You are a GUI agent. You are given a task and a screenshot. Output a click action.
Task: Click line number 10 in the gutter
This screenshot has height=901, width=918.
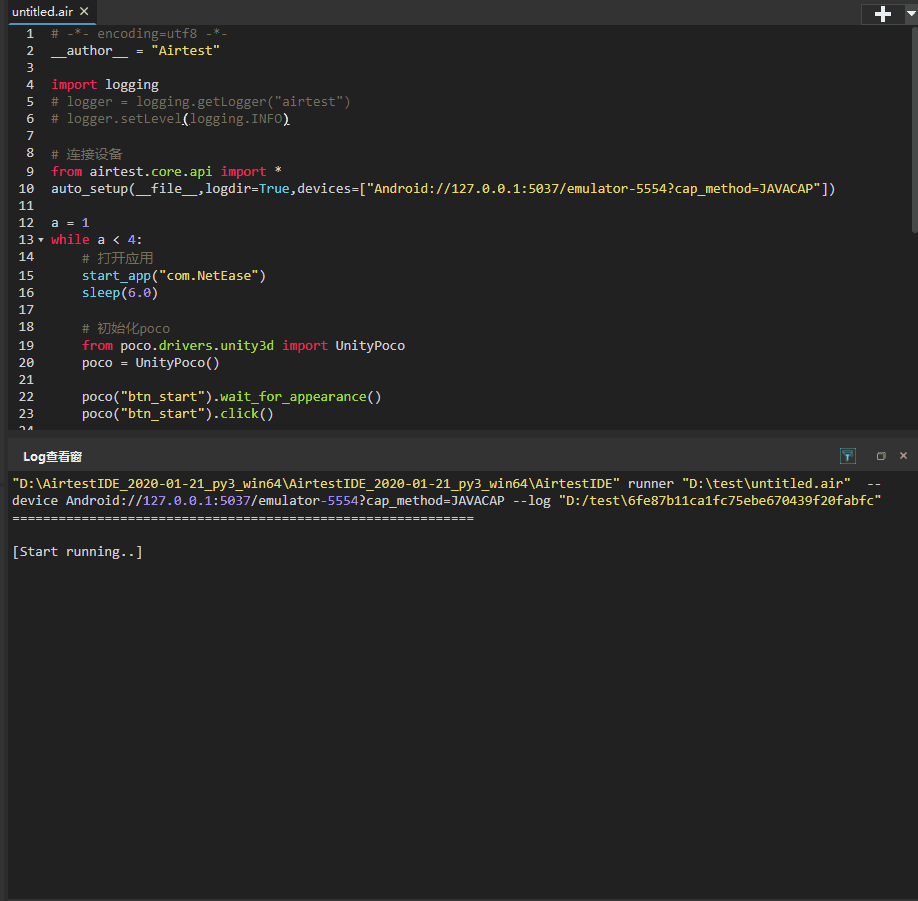click(26, 189)
